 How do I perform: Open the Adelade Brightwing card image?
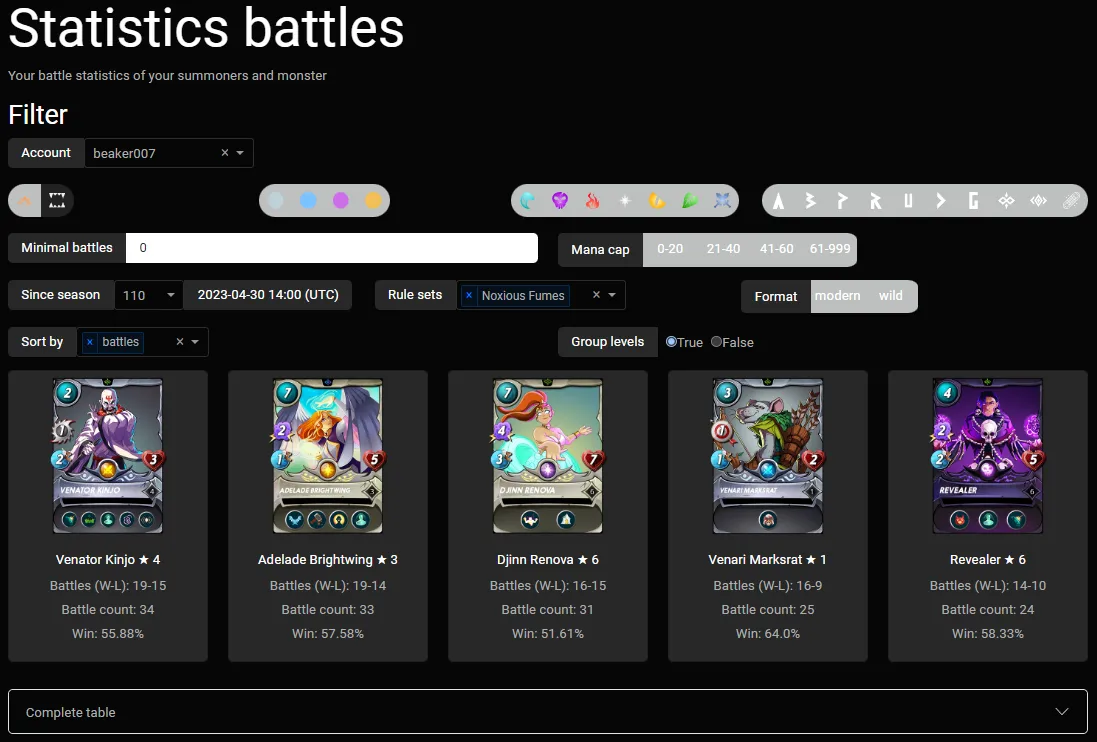pos(327,456)
